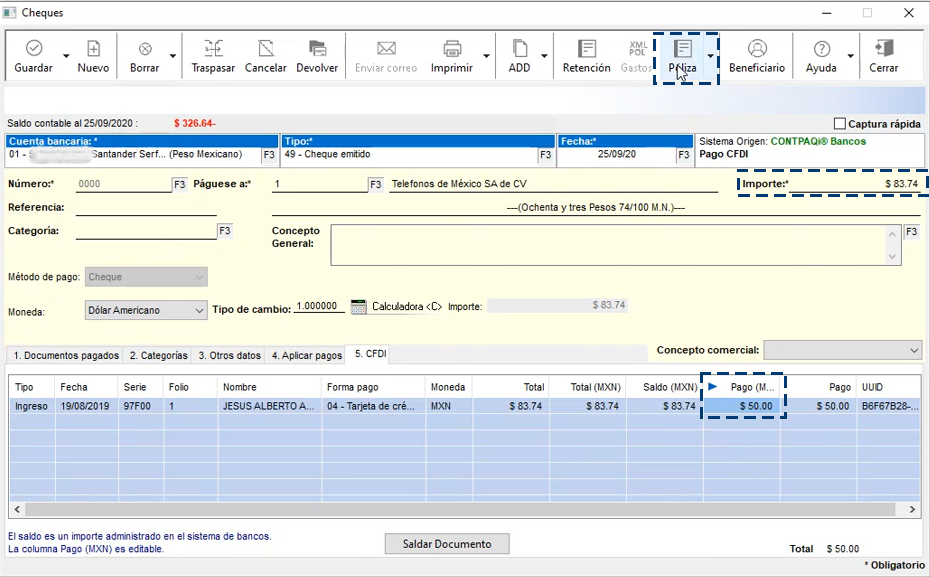Viewport: 930px width, 577px height.
Task: Open the Concepto comercial dropdown
Action: click(x=913, y=351)
